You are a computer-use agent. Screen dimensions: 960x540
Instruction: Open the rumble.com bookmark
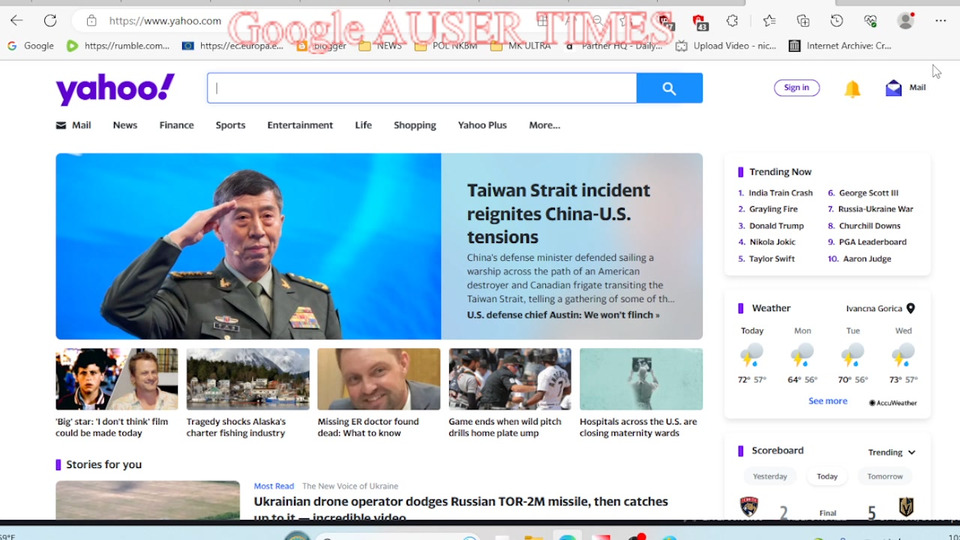[118, 46]
